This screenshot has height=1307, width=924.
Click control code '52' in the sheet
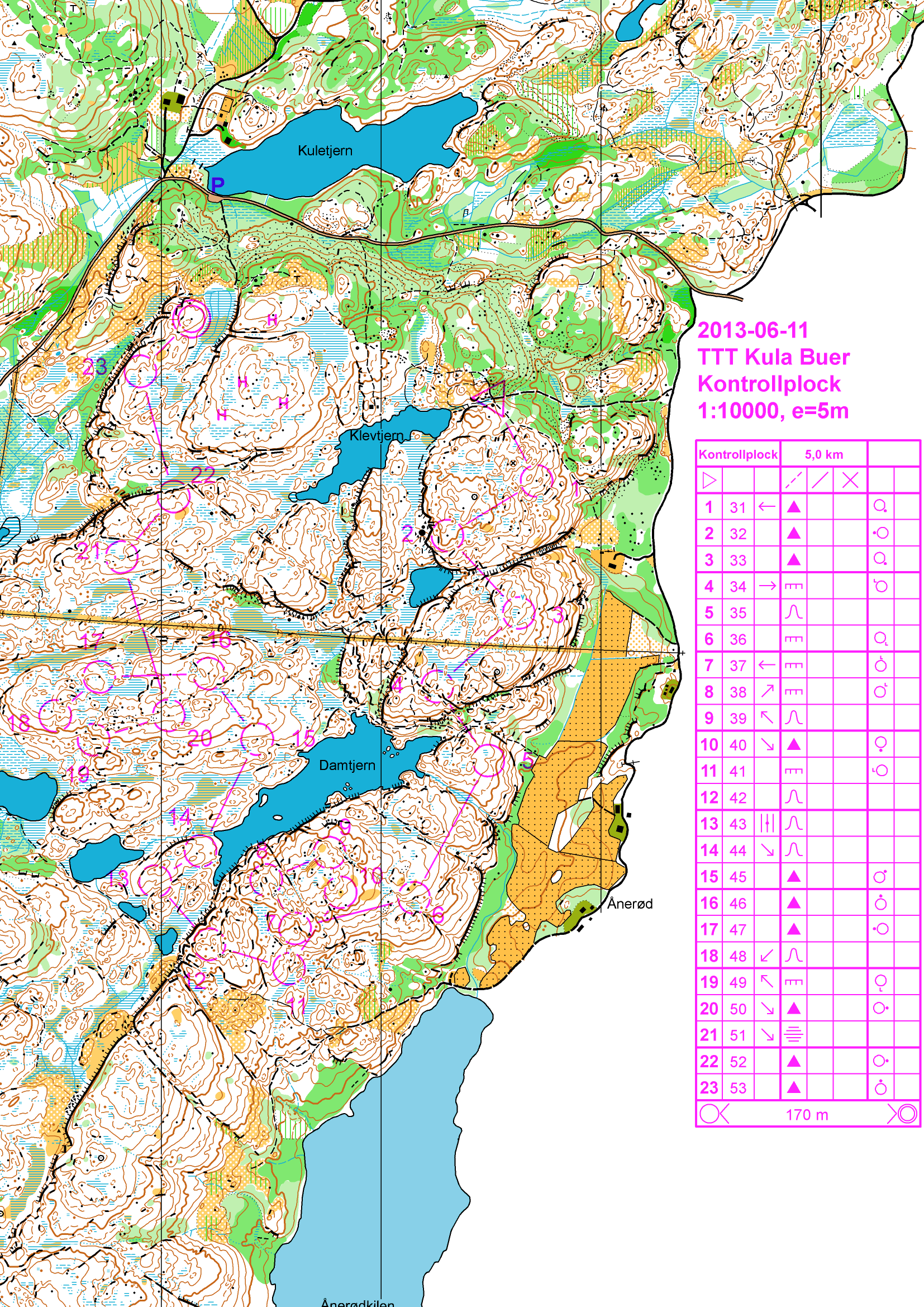[x=738, y=1061]
